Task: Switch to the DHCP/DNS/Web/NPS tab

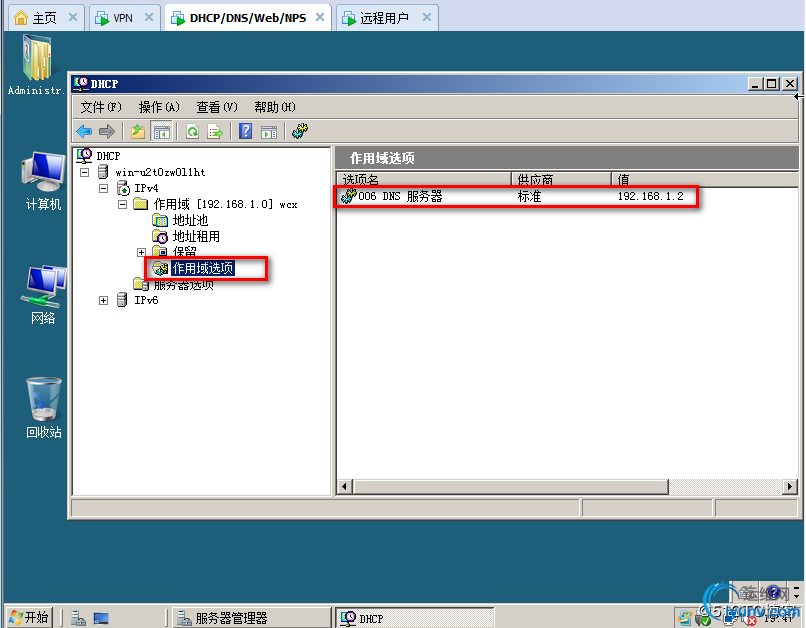Action: pos(248,19)
